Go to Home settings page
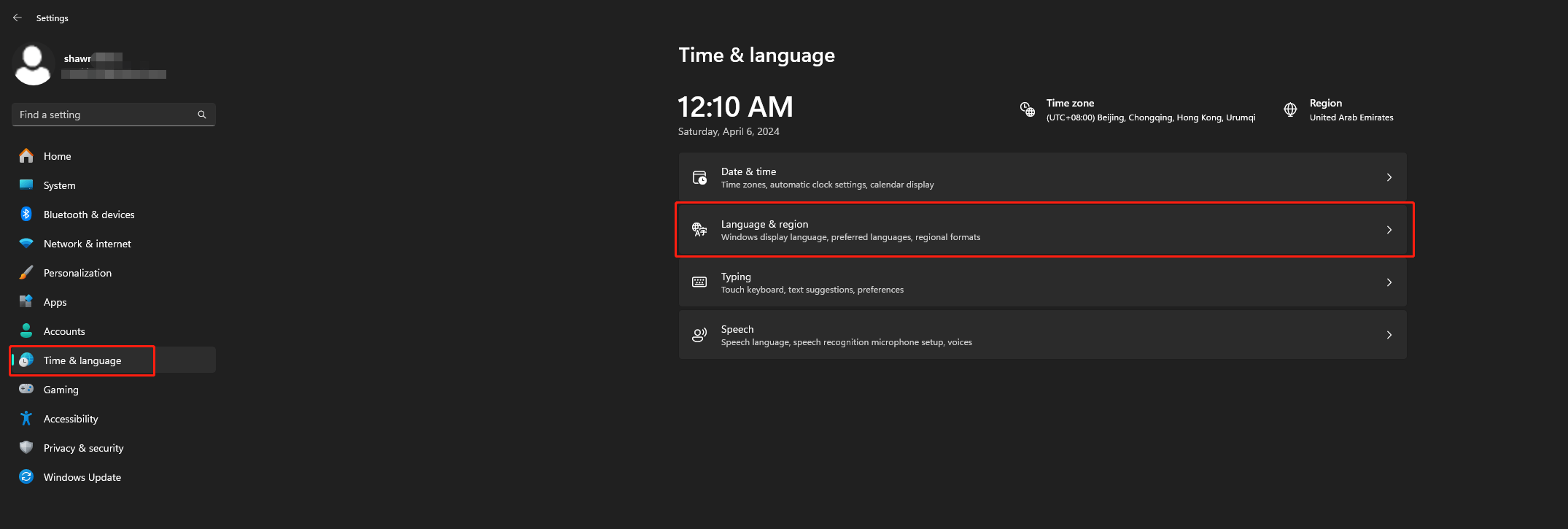This screenshot has width=1568, height=529. coord(114,156)
